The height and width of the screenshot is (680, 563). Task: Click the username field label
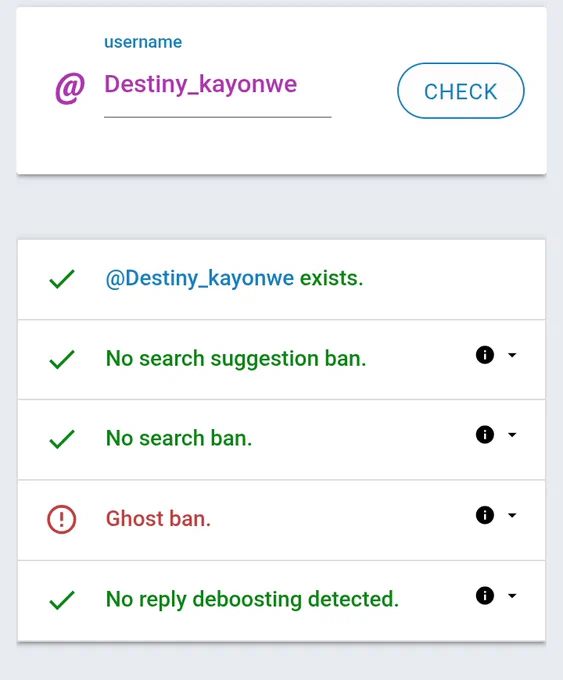coord(143,42)
